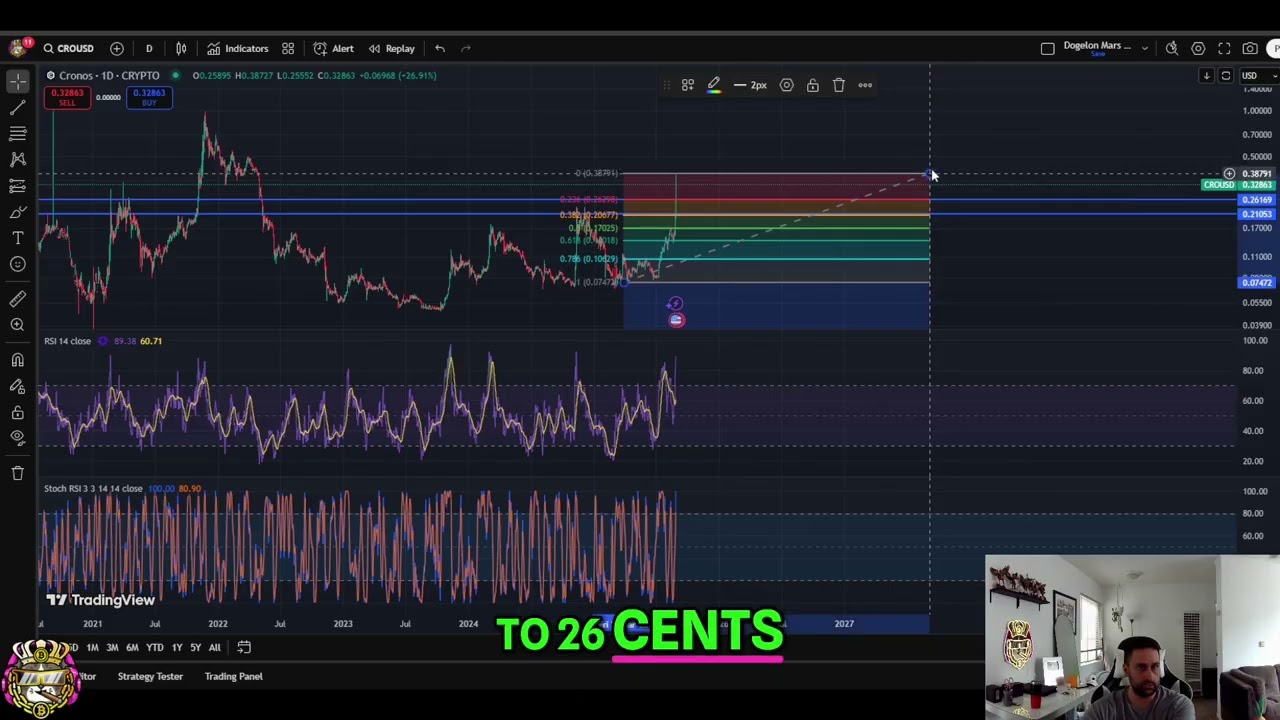The image size is (1280, 720).
Task: Open user profile avatar with notification badge
Action: [x=18, y=48]
